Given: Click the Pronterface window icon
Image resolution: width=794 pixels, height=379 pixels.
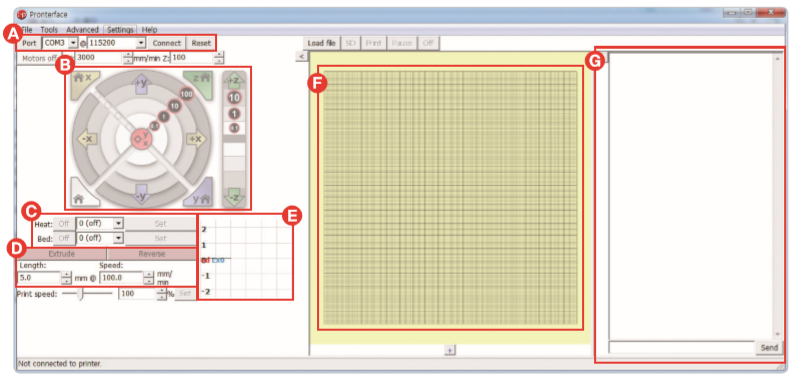Looking at the screenshot, I should [x=22, y=14].
